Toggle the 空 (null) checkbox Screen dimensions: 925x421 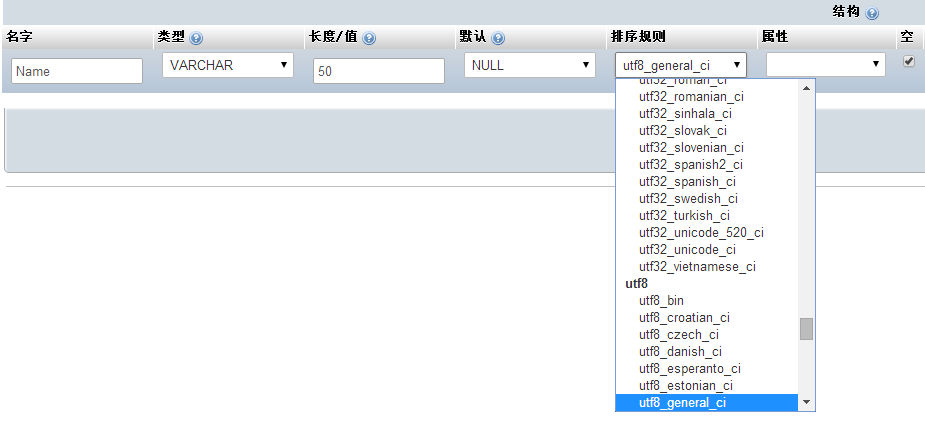pos(909,61)
